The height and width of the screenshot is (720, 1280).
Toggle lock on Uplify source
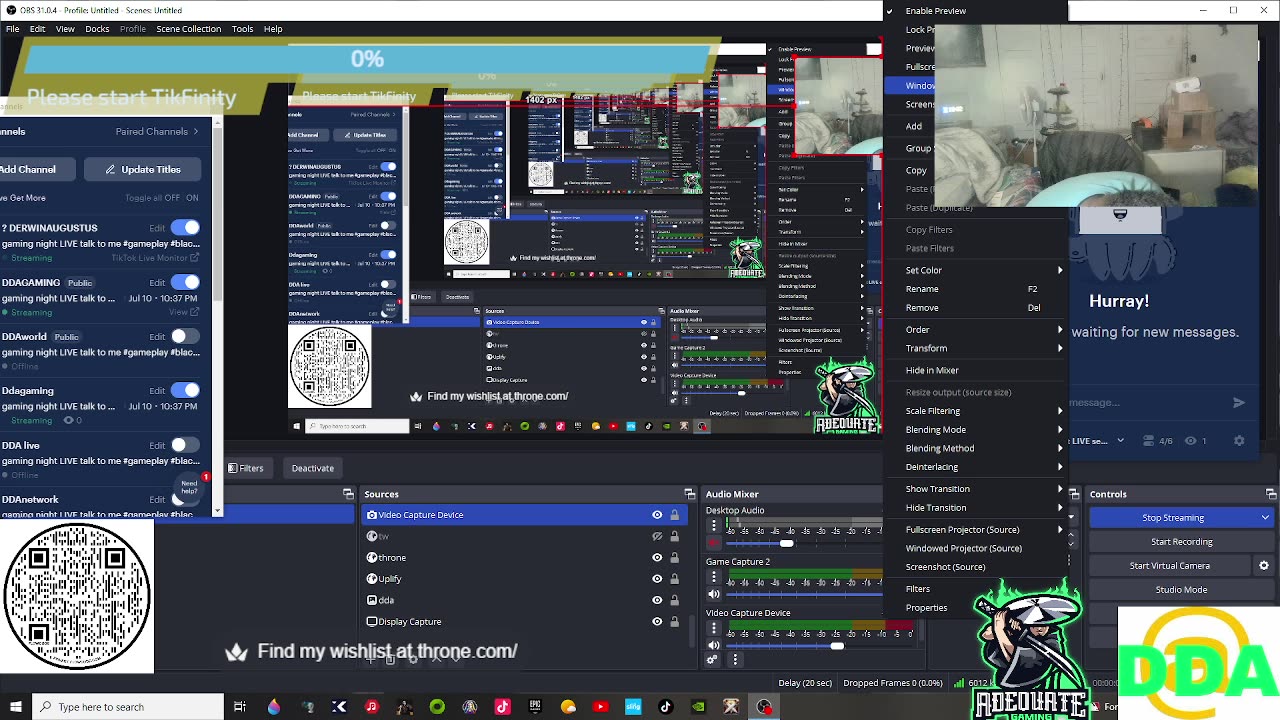(x=674, y=579)
